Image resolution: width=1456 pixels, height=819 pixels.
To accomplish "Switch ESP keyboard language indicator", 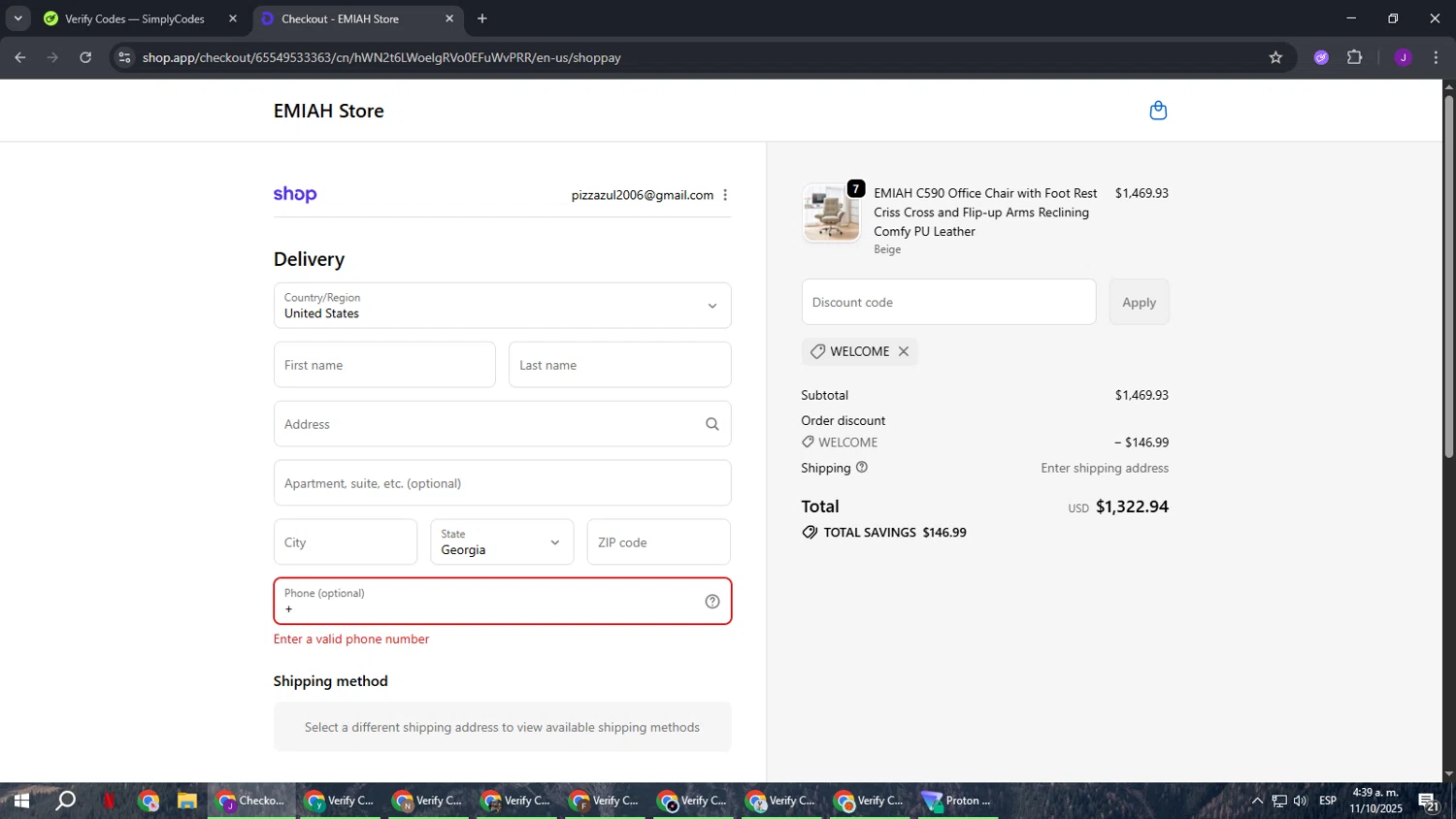I will pos(1328,802).
